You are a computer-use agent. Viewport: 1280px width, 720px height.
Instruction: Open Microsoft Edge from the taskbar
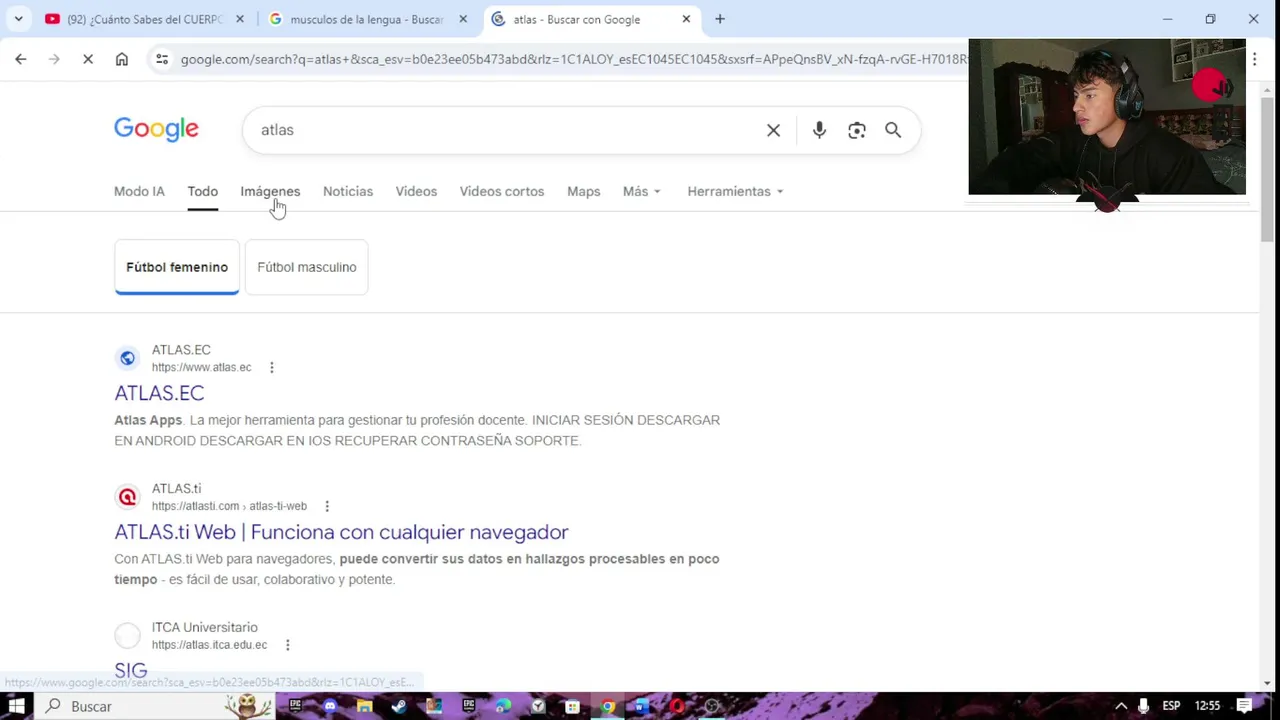click(x=503, y=706)
